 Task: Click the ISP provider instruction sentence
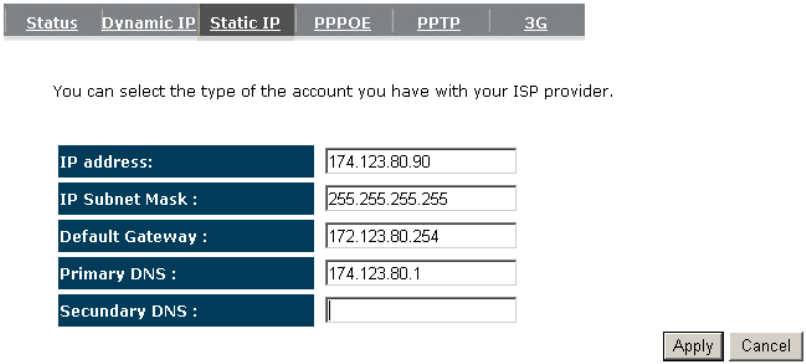tap(333, 92)
